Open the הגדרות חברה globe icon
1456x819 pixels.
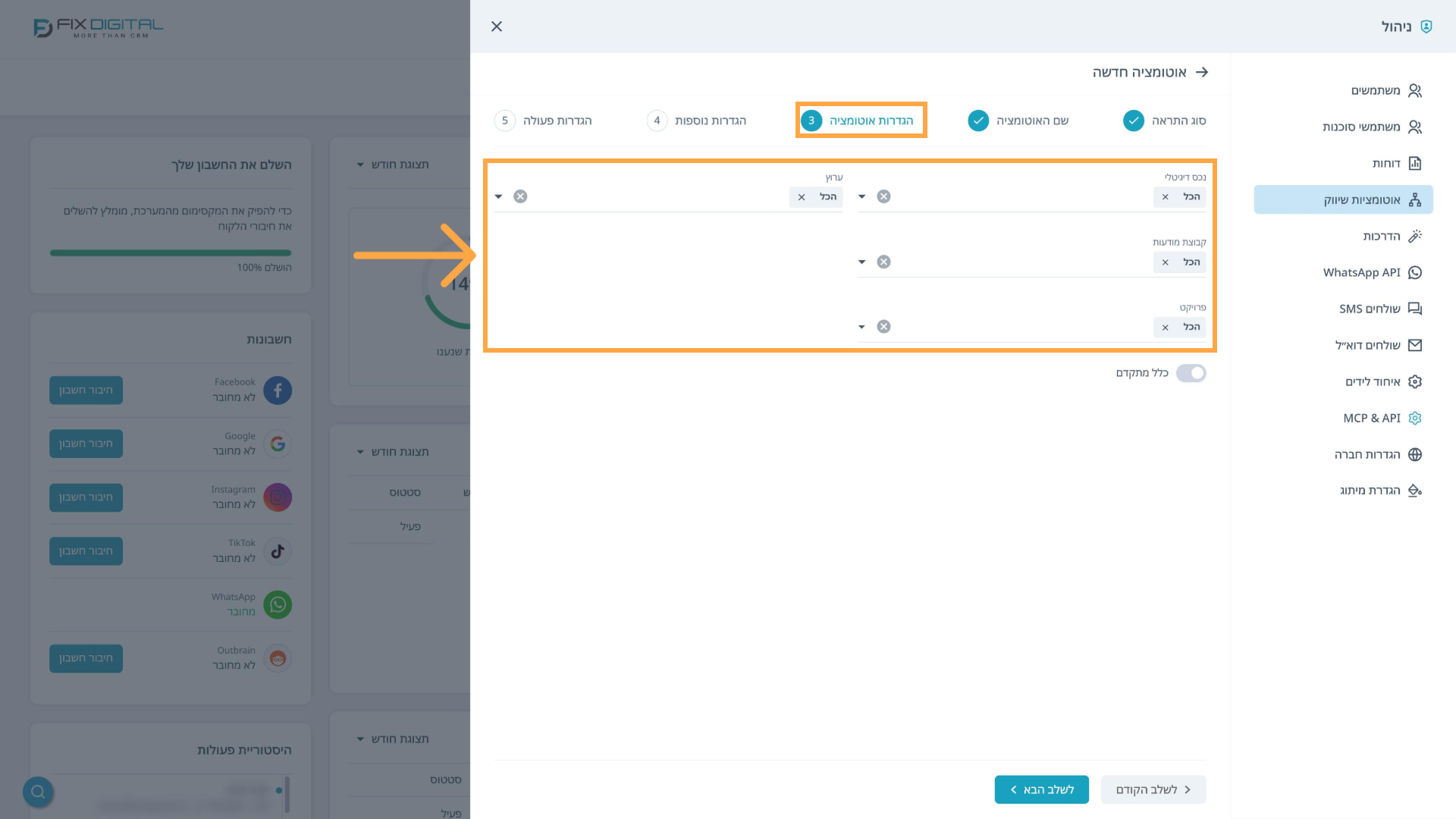pos(1415,454)
